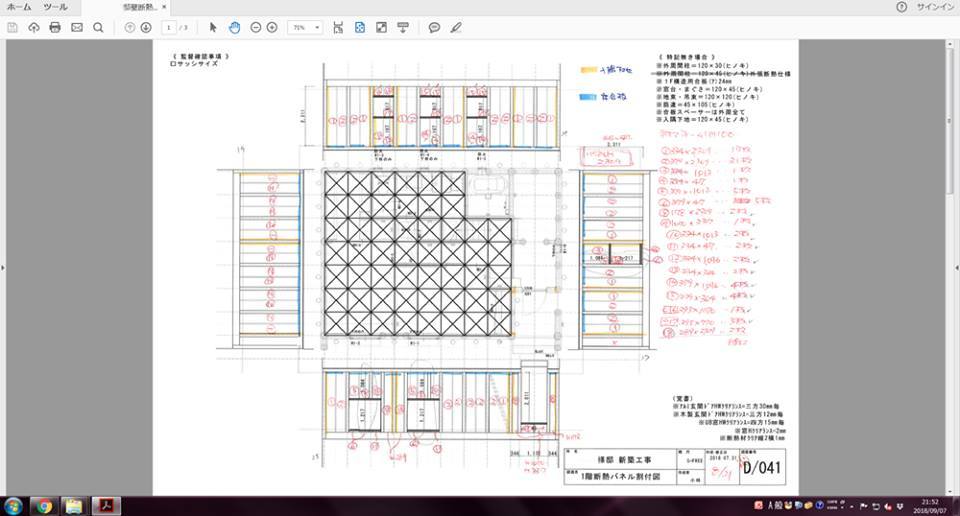
Task: Zoom out with the minus icon
Action: click(x=256, y=28)
